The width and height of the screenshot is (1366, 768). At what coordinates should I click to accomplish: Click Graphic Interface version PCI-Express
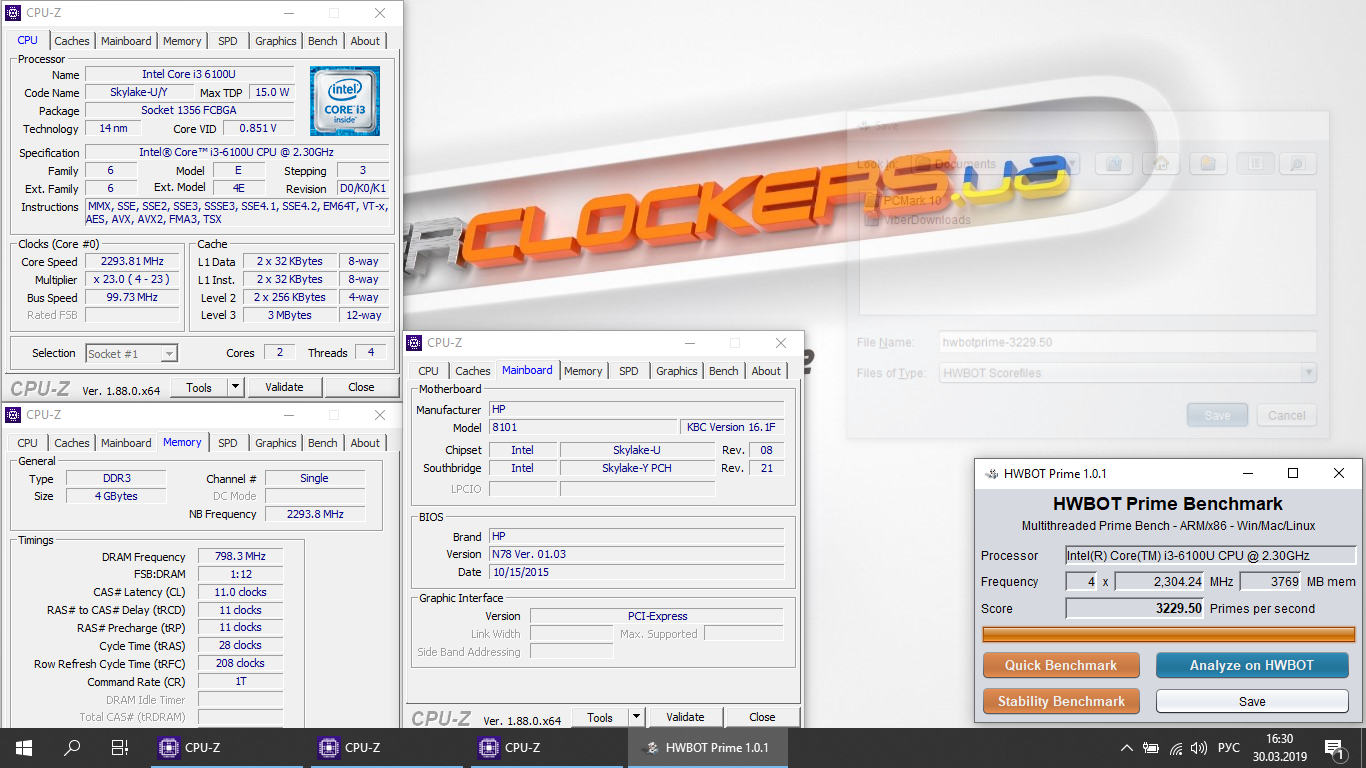(657, 616)
